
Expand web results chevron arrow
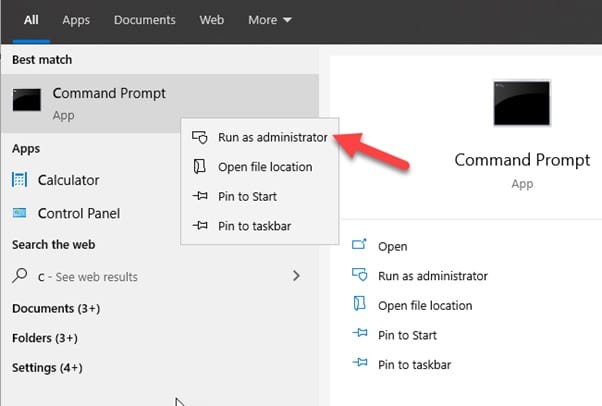pyautogui.click(x=296, y=275)
